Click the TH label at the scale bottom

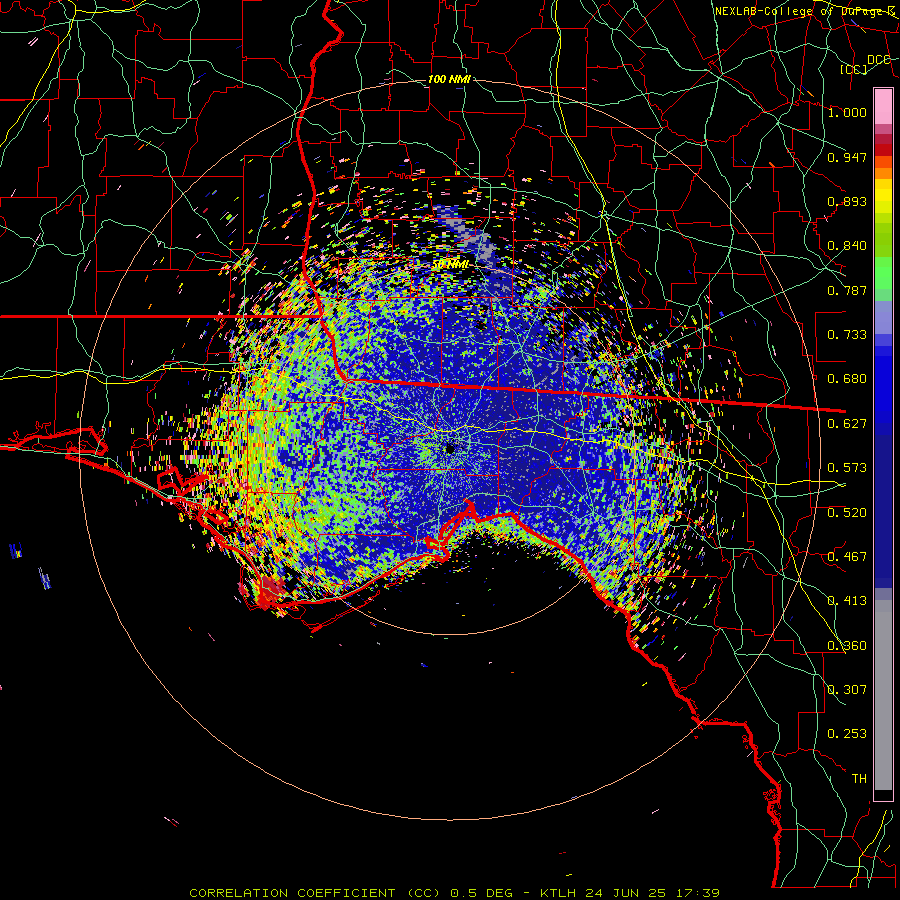[859, 779]
